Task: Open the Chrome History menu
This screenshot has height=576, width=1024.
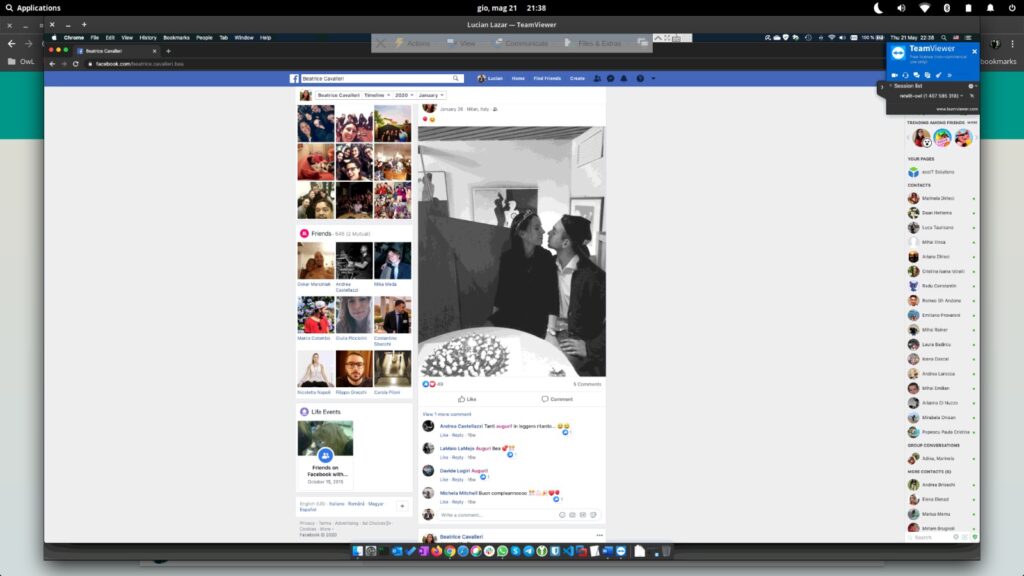Action: tap(148, 38)
